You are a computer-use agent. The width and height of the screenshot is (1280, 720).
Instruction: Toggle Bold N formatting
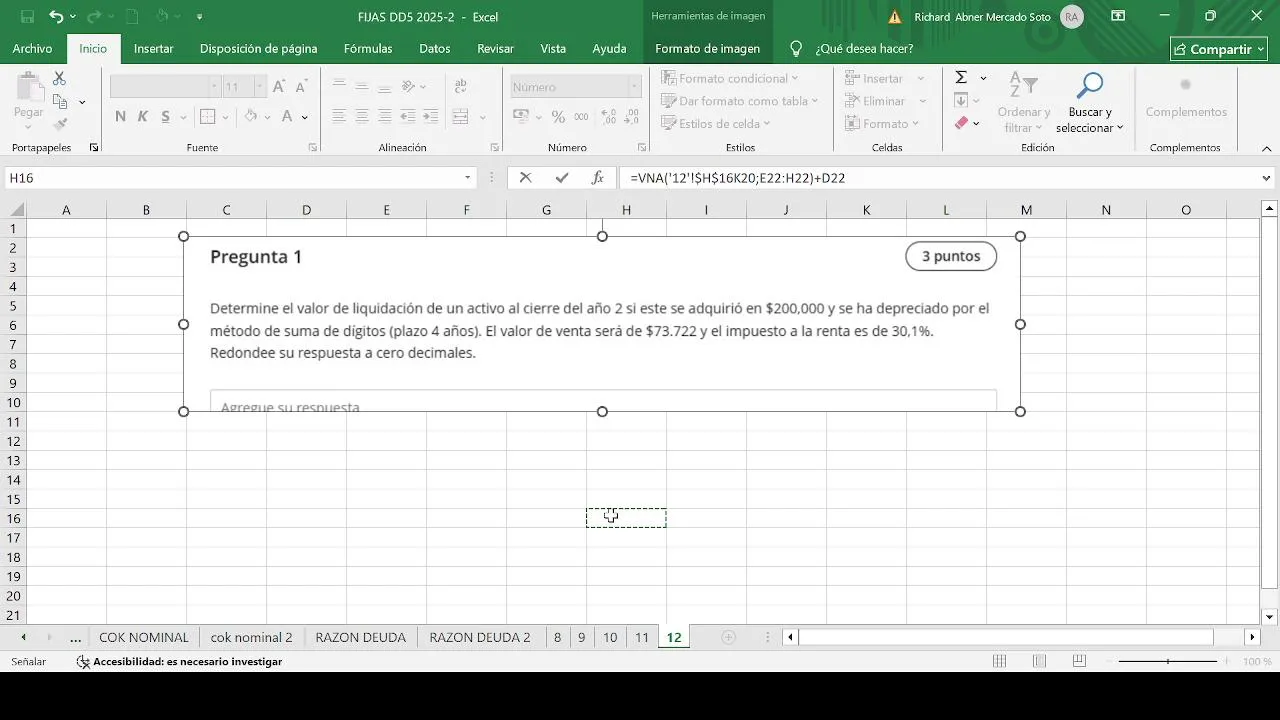[120, 116]
